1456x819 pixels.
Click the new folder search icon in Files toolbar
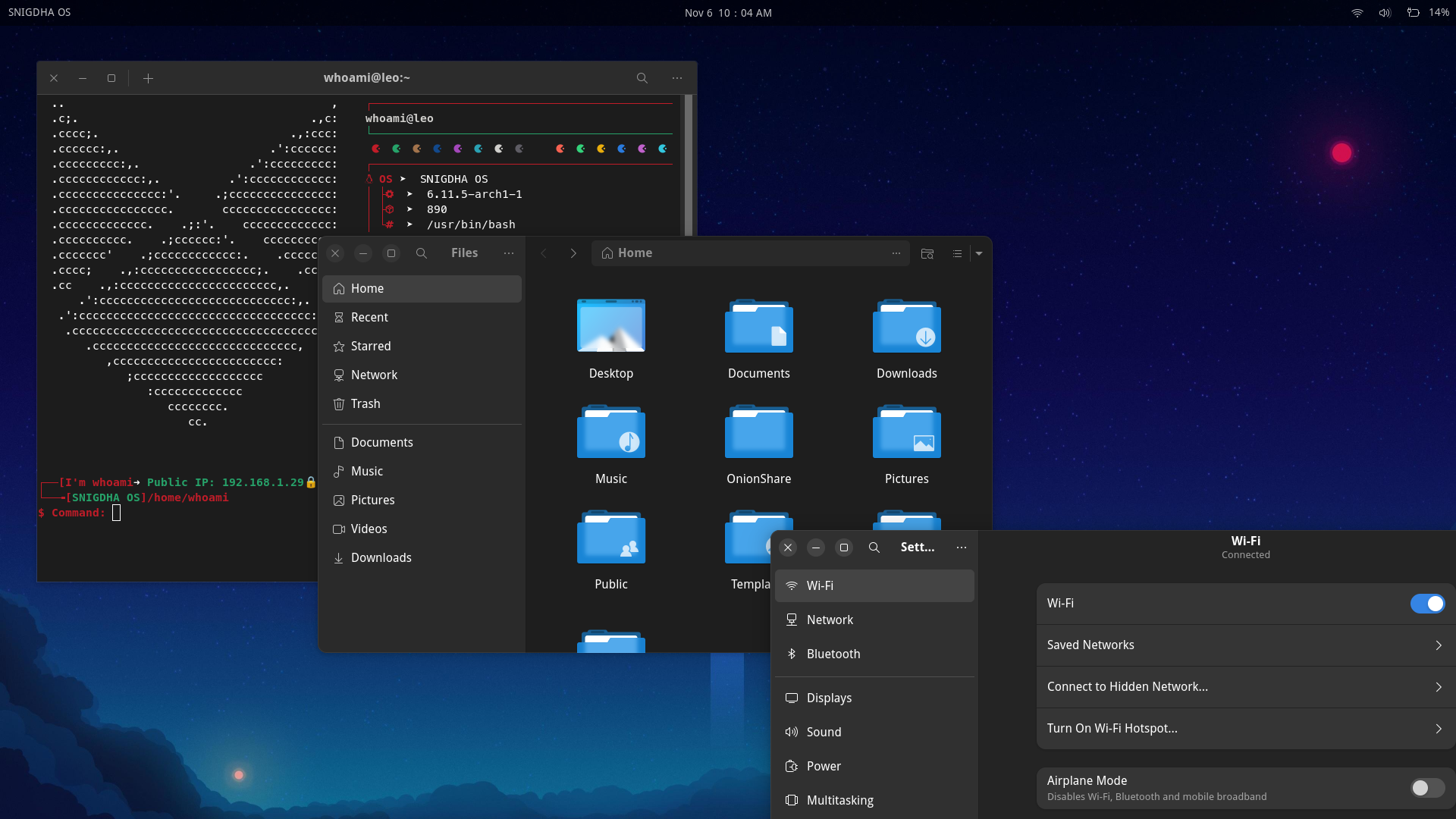(x=927, y=253)
